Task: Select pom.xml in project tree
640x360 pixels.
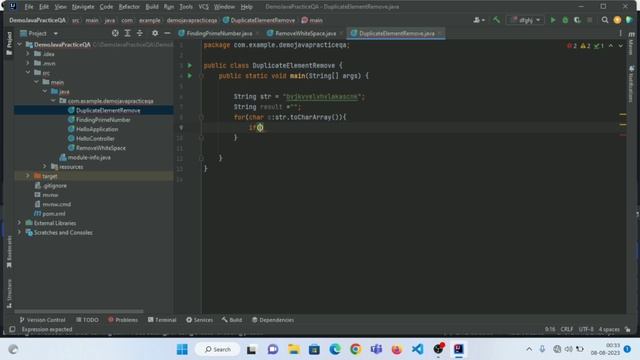Action: pos(54,213)
